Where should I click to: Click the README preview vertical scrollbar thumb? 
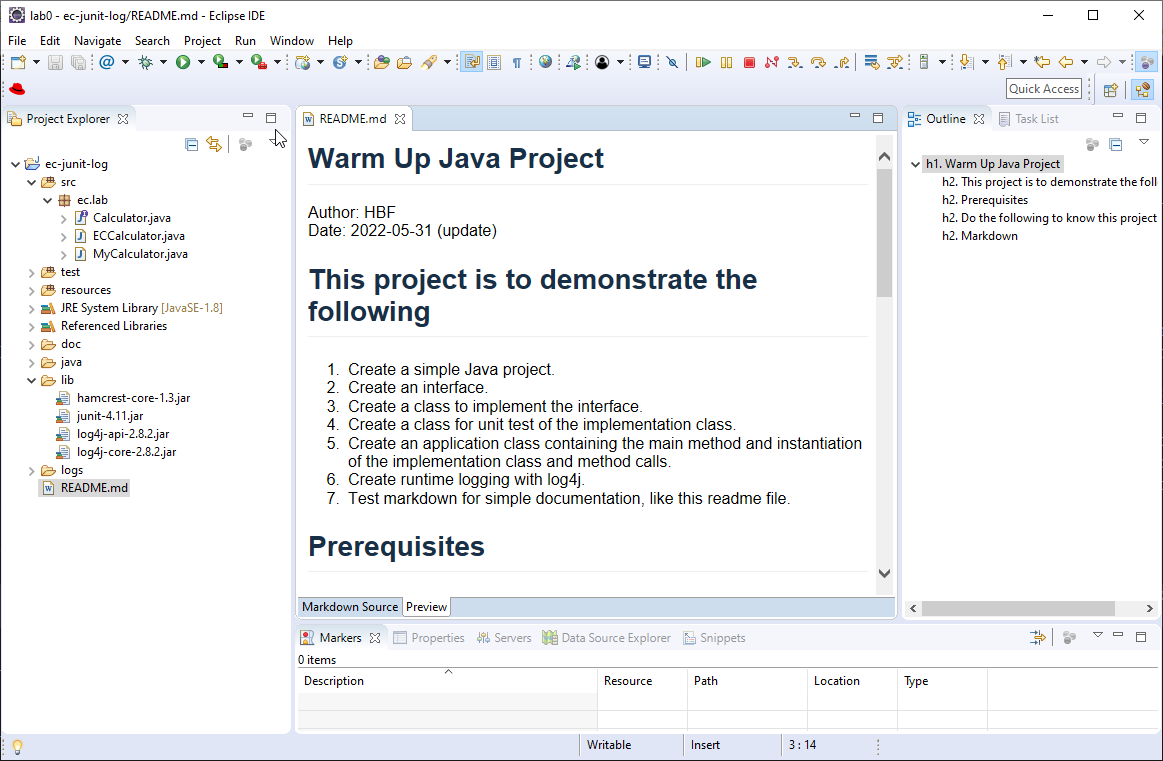[x=884, y=232]
